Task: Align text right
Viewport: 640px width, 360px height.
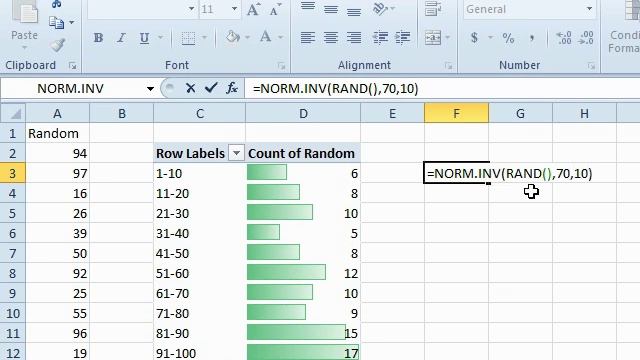Action: pos(354,38)
